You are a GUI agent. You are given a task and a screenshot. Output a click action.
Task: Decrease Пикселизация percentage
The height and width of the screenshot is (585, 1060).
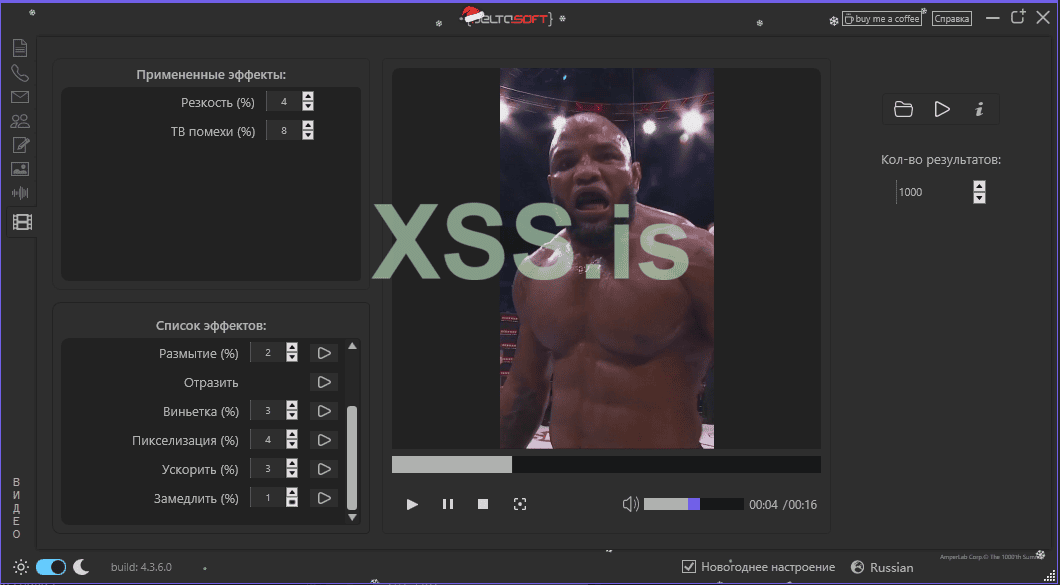pos(292,444)
